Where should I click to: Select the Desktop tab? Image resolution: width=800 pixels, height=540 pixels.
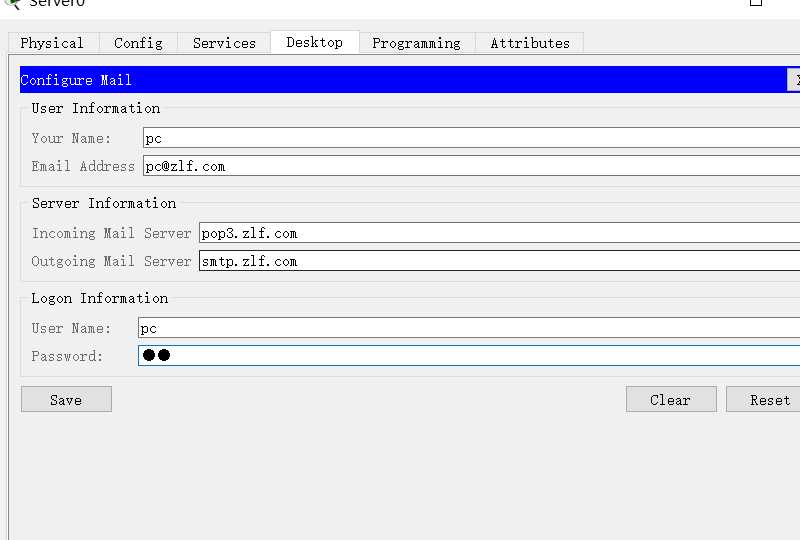315,42
